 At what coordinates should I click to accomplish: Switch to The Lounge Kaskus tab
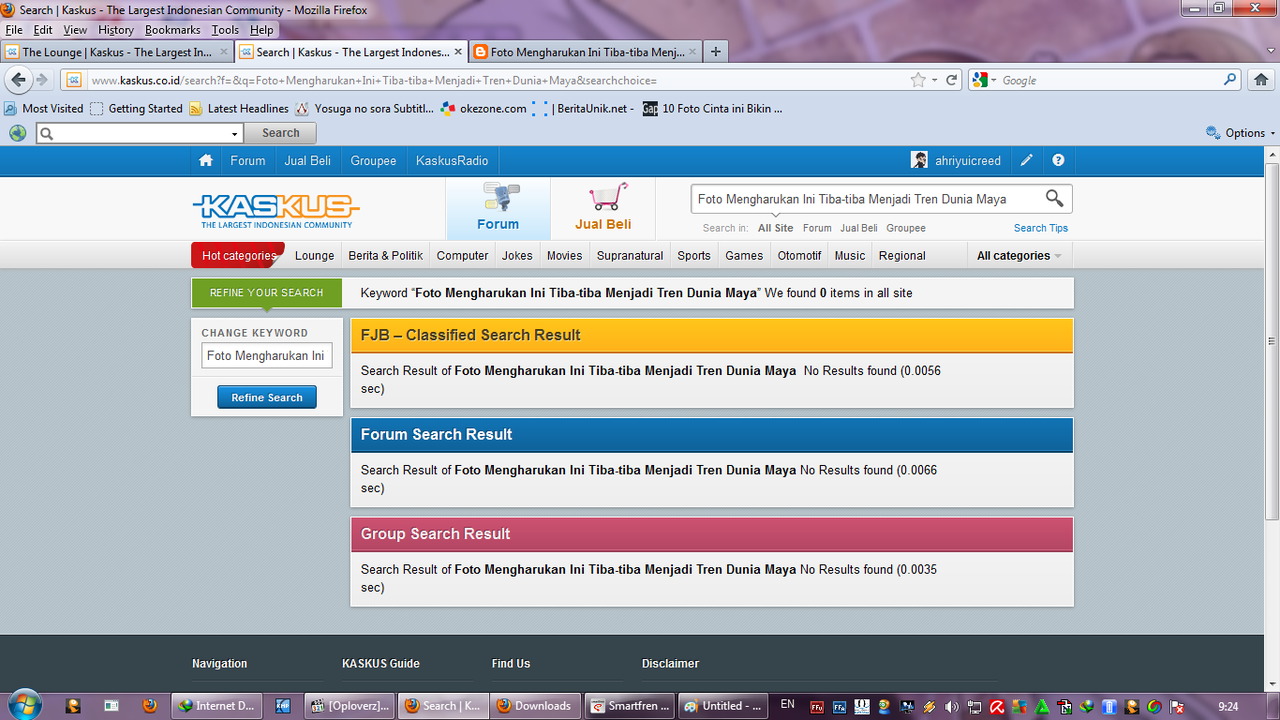click(x=117, y=52)
